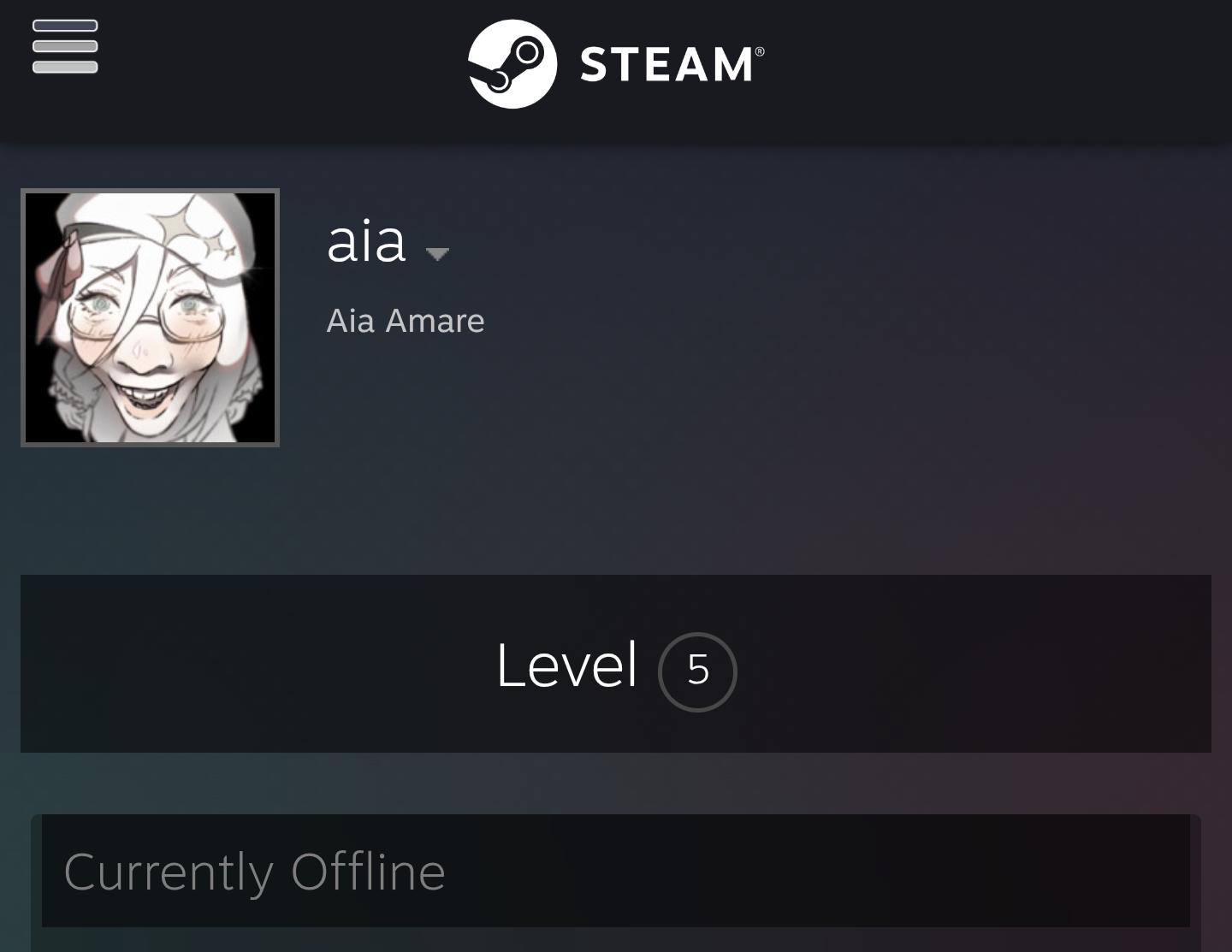This screenshot has width=1232, height=952.
Task: Click the round Steam logo icon
Action: 512,64
